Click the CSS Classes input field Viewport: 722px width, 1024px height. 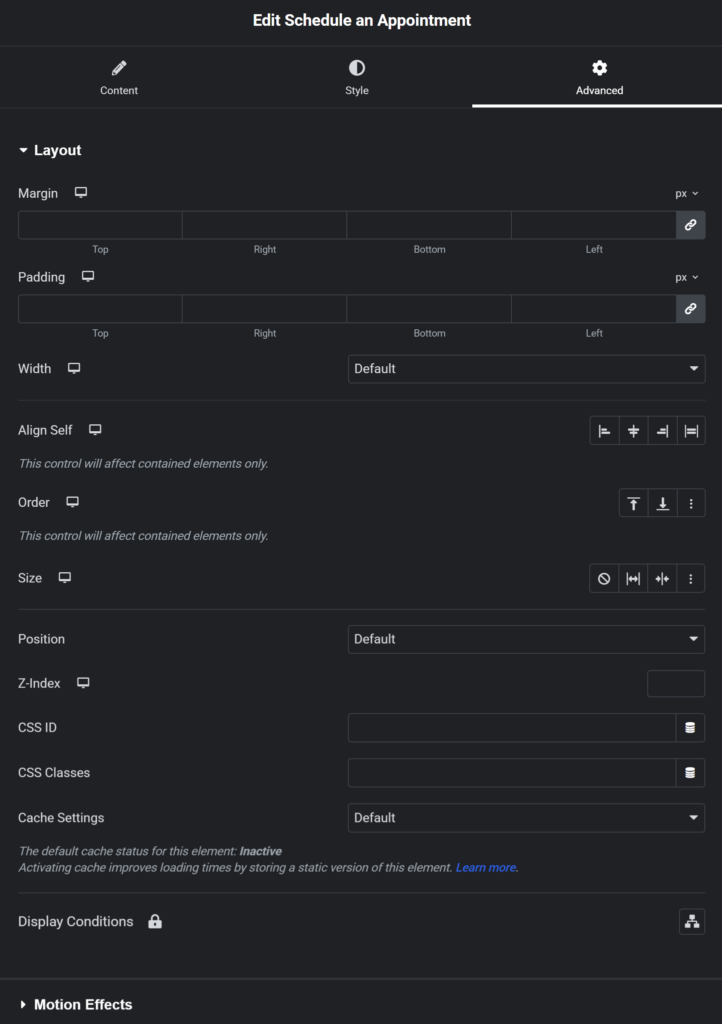512,773
